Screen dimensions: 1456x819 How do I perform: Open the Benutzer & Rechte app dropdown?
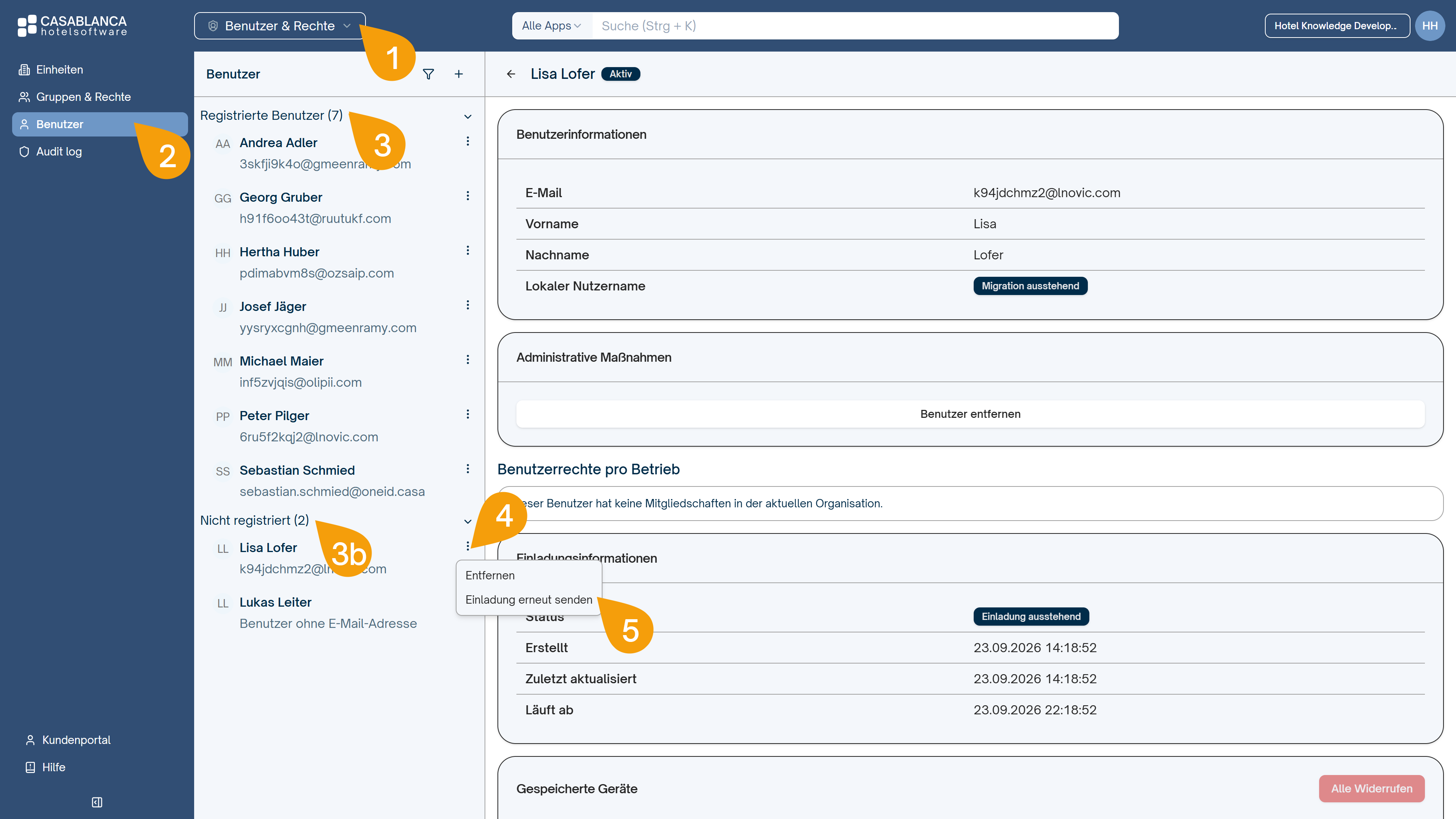click(280, 26)
